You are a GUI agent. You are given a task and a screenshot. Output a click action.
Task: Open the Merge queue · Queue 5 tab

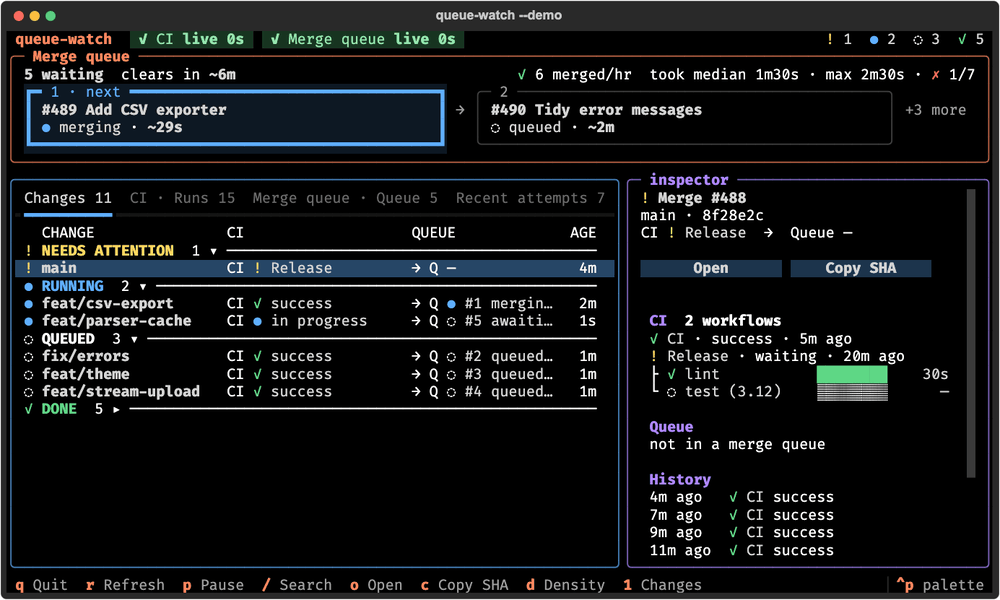pos(345,198)
